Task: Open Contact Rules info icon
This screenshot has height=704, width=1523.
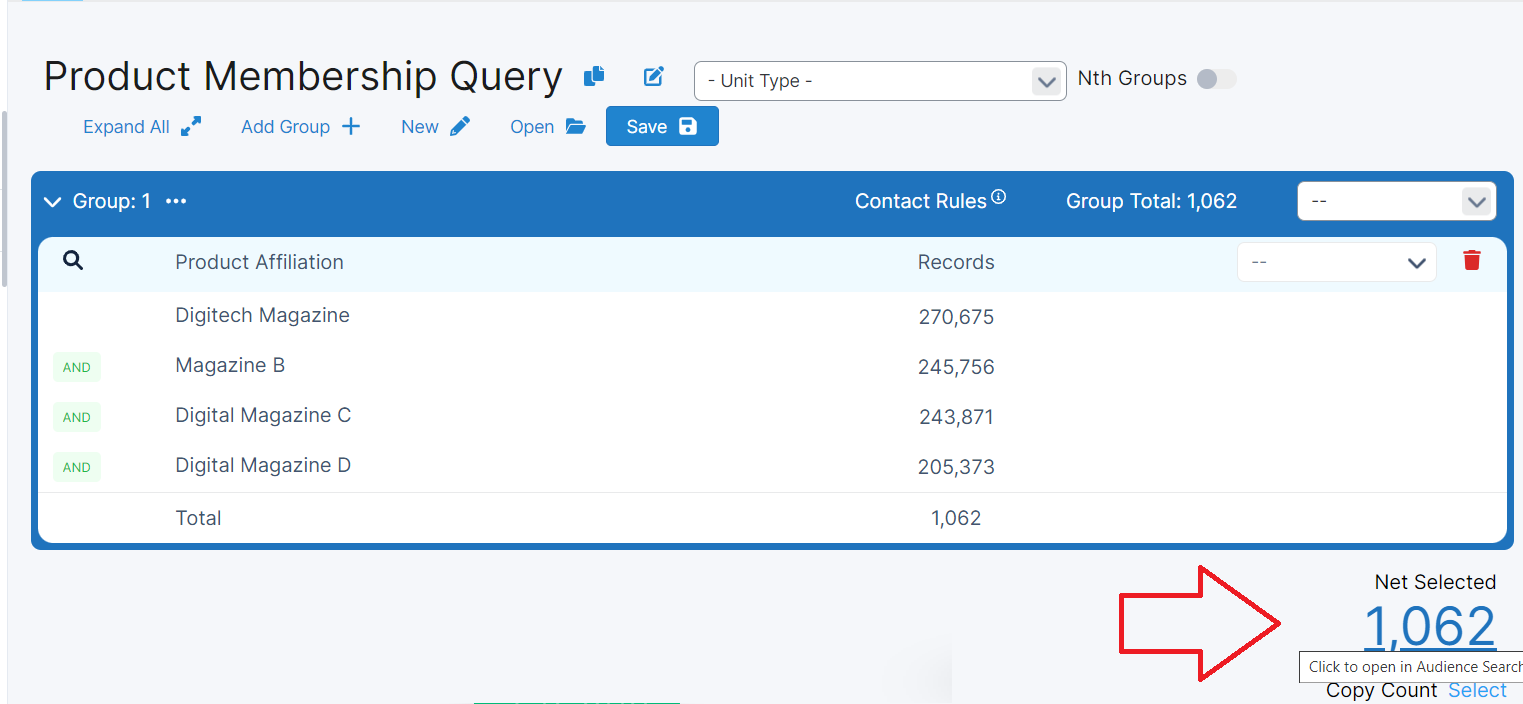Action: [998, 198]
